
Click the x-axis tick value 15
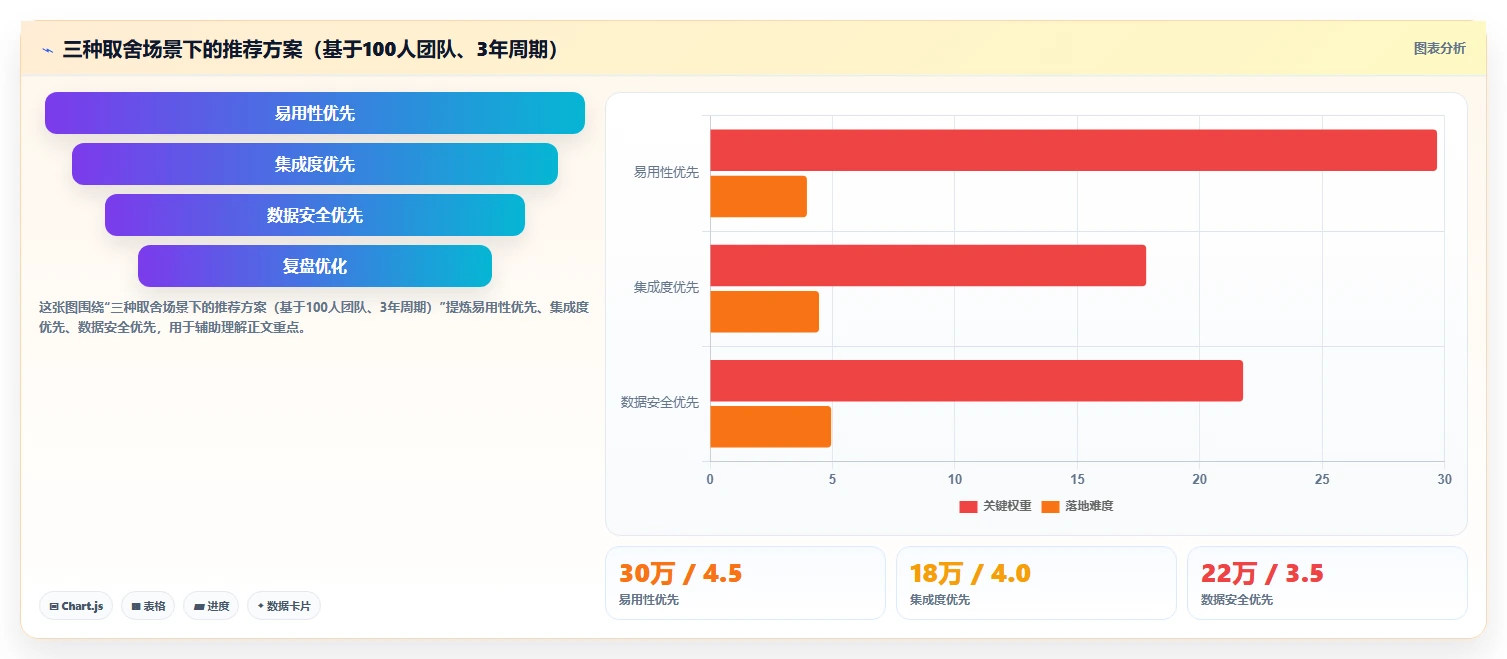(x=1077, y=480)
